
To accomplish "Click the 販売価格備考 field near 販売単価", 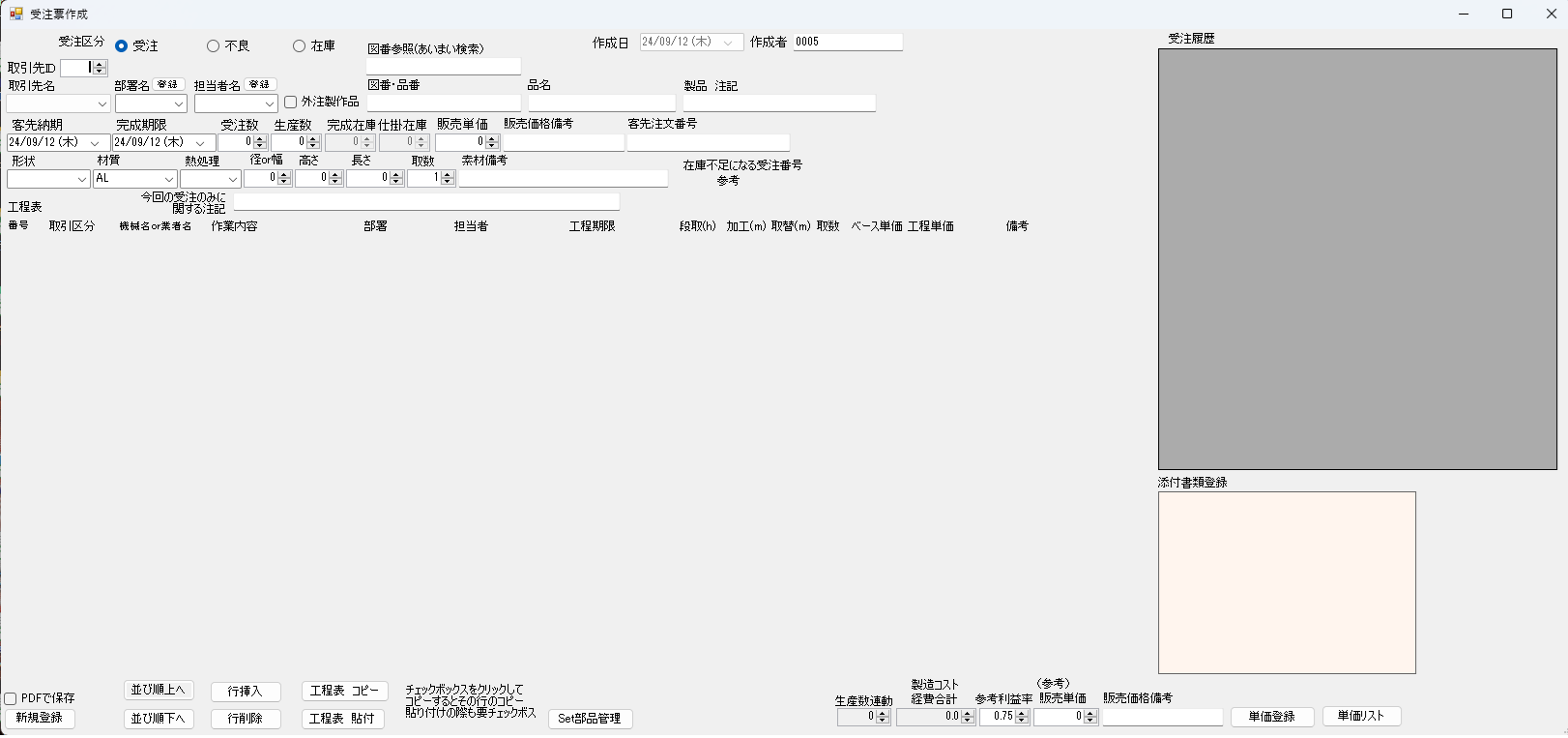I will point(564,142).
